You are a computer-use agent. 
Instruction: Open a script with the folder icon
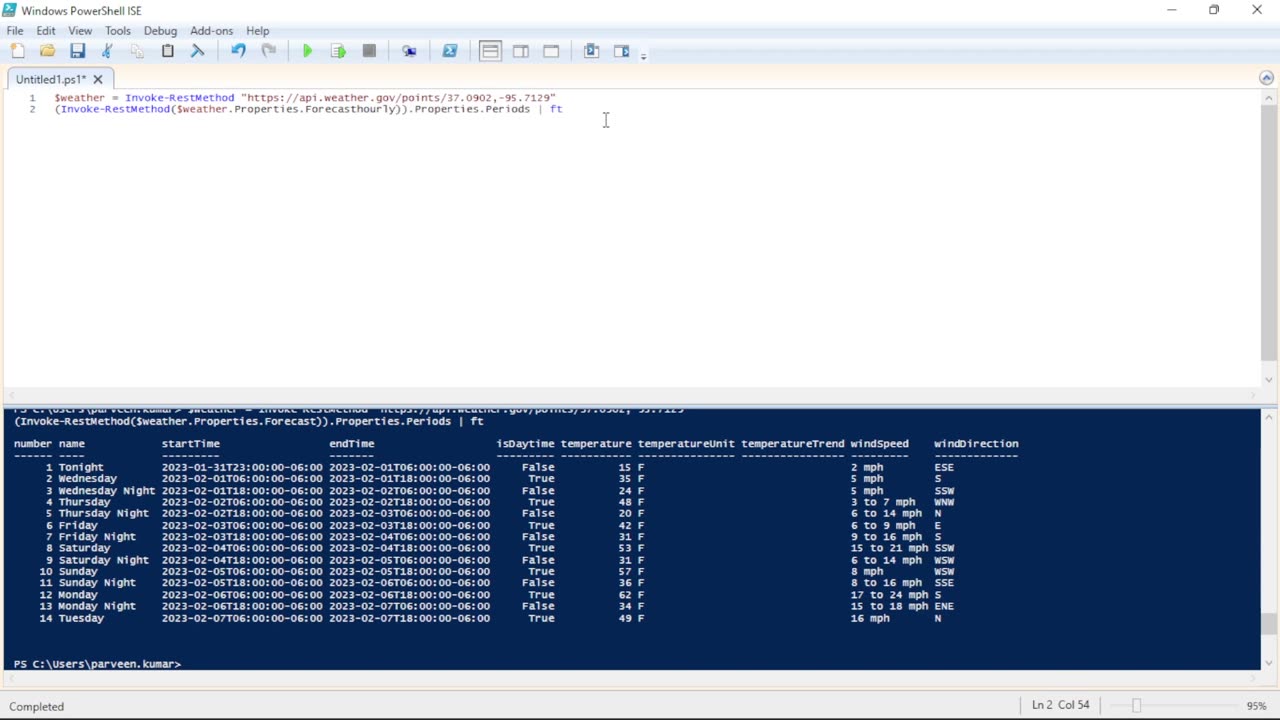click(x=47, y=51)
